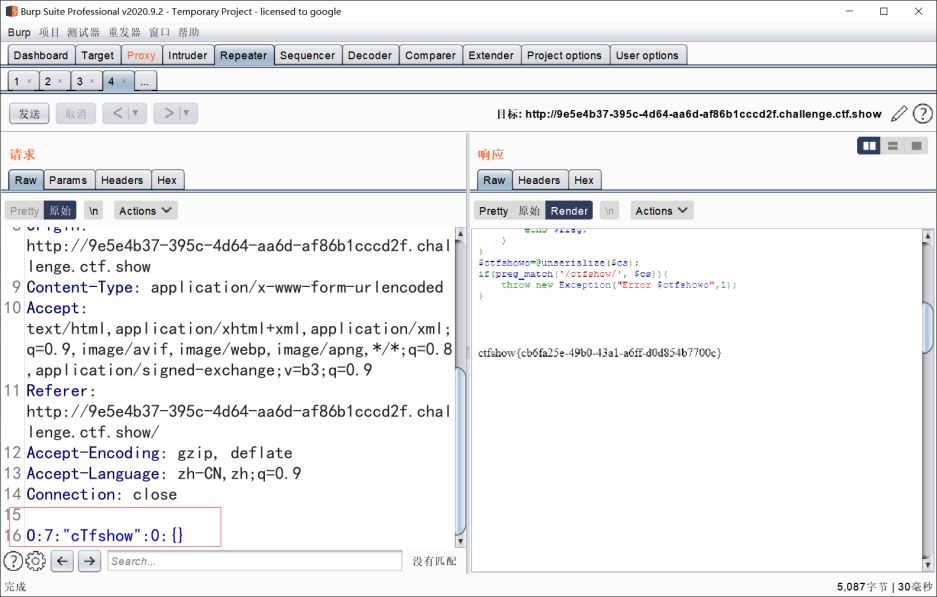Open the Burp menu
Screen dimensions: 937x597
tap(19, 32)
